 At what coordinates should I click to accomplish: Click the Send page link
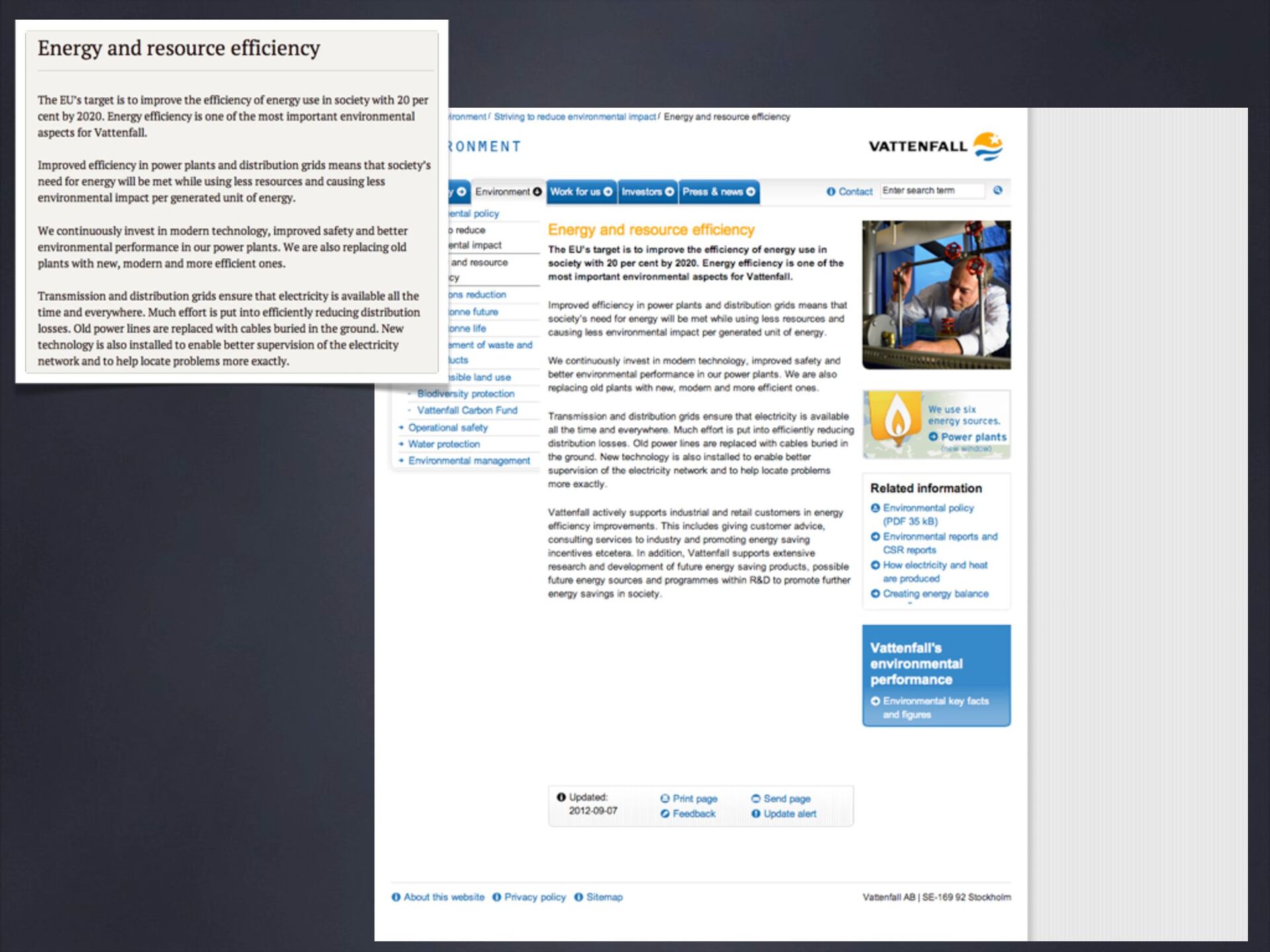tap(786, 799)
